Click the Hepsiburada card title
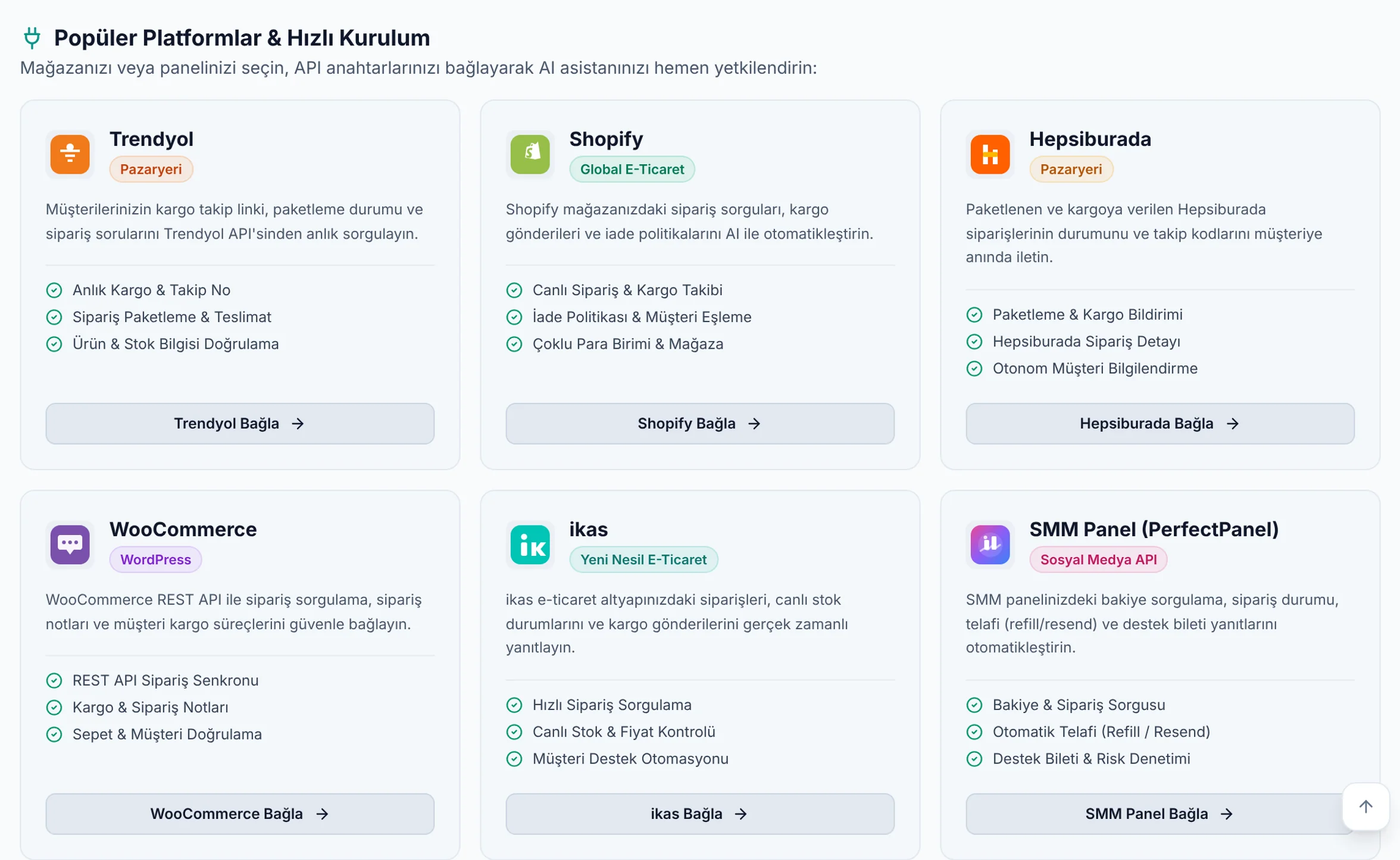The width and height of the screenshot is (1400, 860). coord(1090,139)
